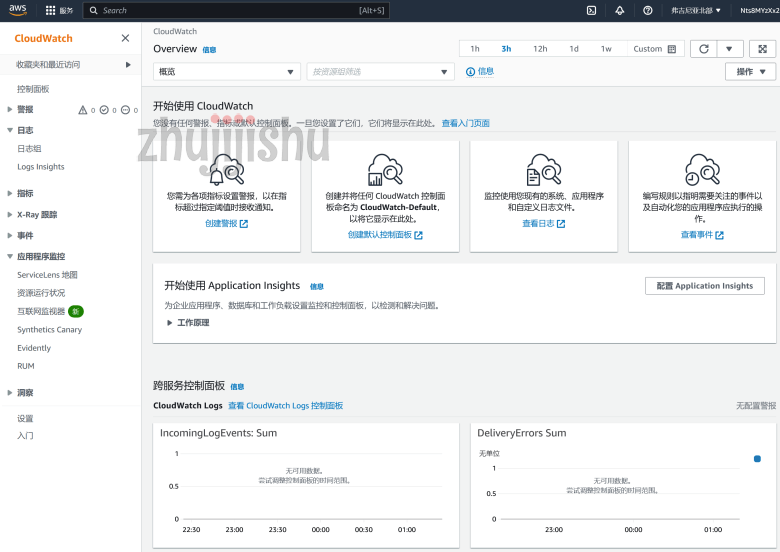
Task: Click the in-alarm triangle status icon
Action: [x=83, y=110]
